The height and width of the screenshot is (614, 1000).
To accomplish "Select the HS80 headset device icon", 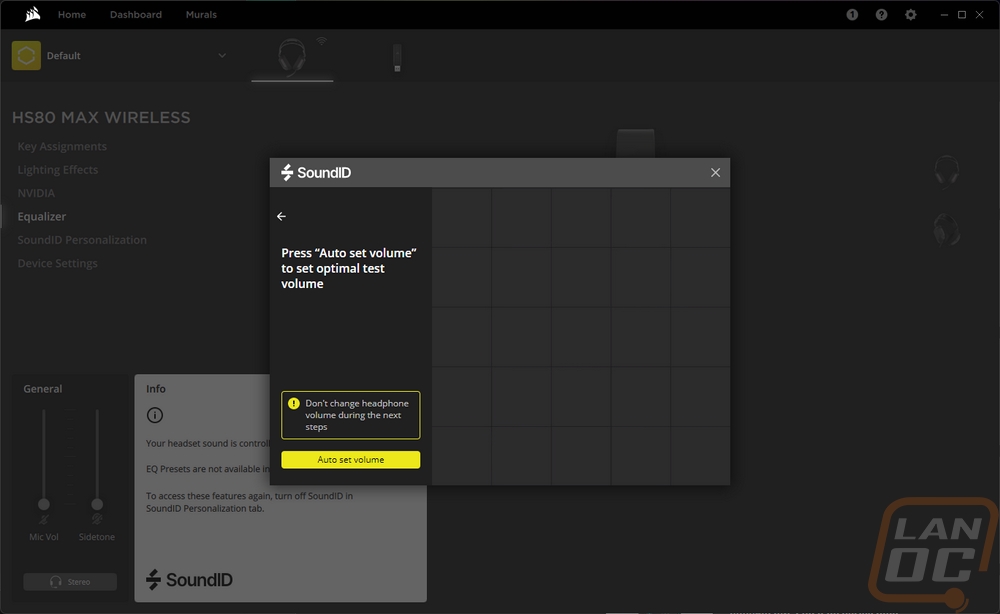I will pyautogui.click(x=292, y=57).
